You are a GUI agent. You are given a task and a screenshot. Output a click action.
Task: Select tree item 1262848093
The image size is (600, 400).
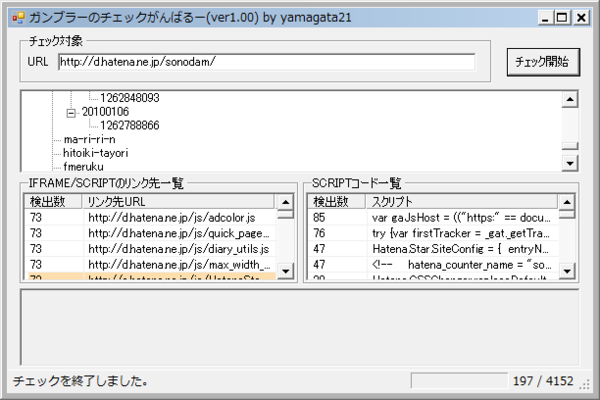pyautogui.click(x=130, y=98)
